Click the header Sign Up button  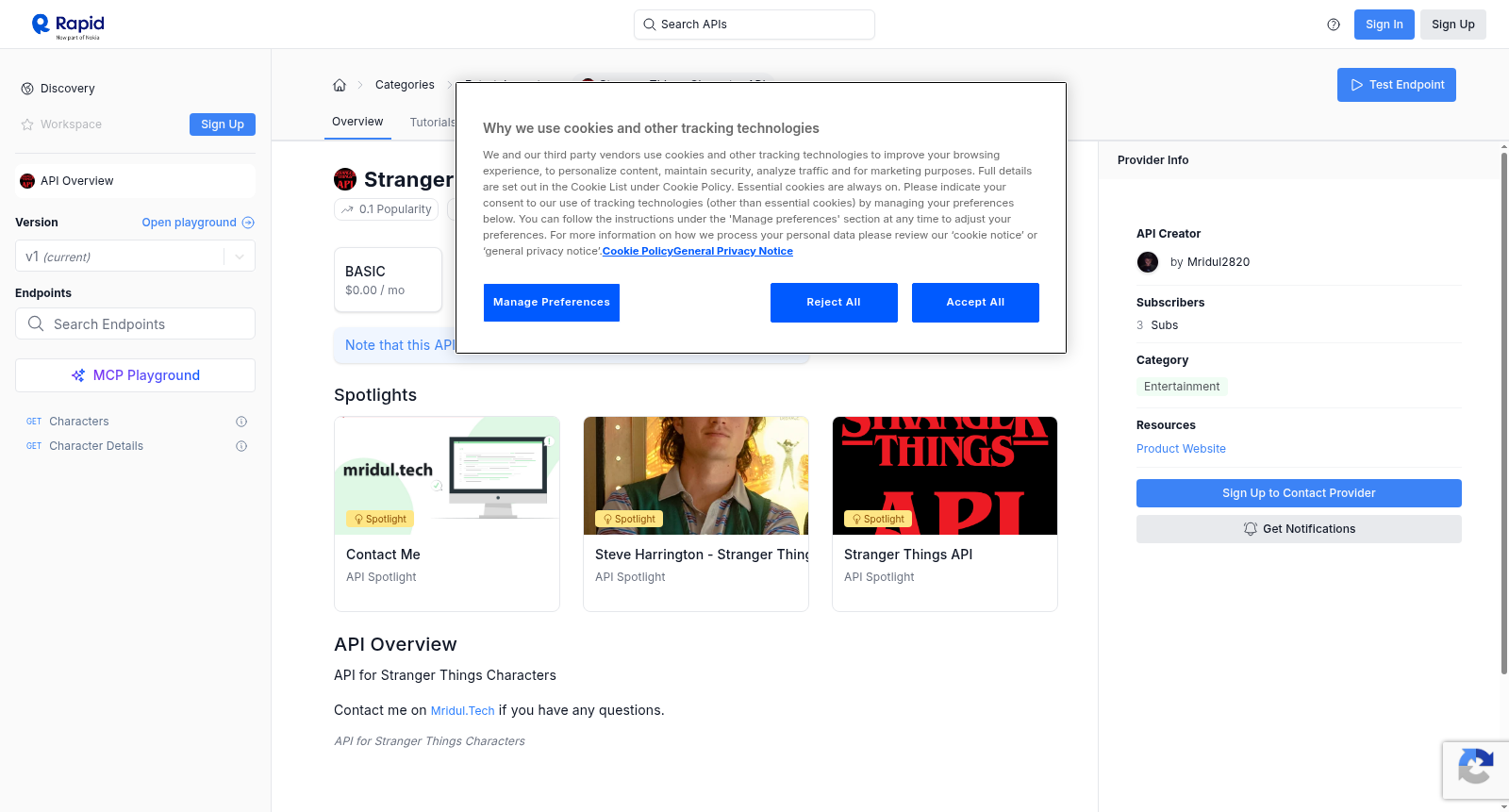click(1453, 25)
